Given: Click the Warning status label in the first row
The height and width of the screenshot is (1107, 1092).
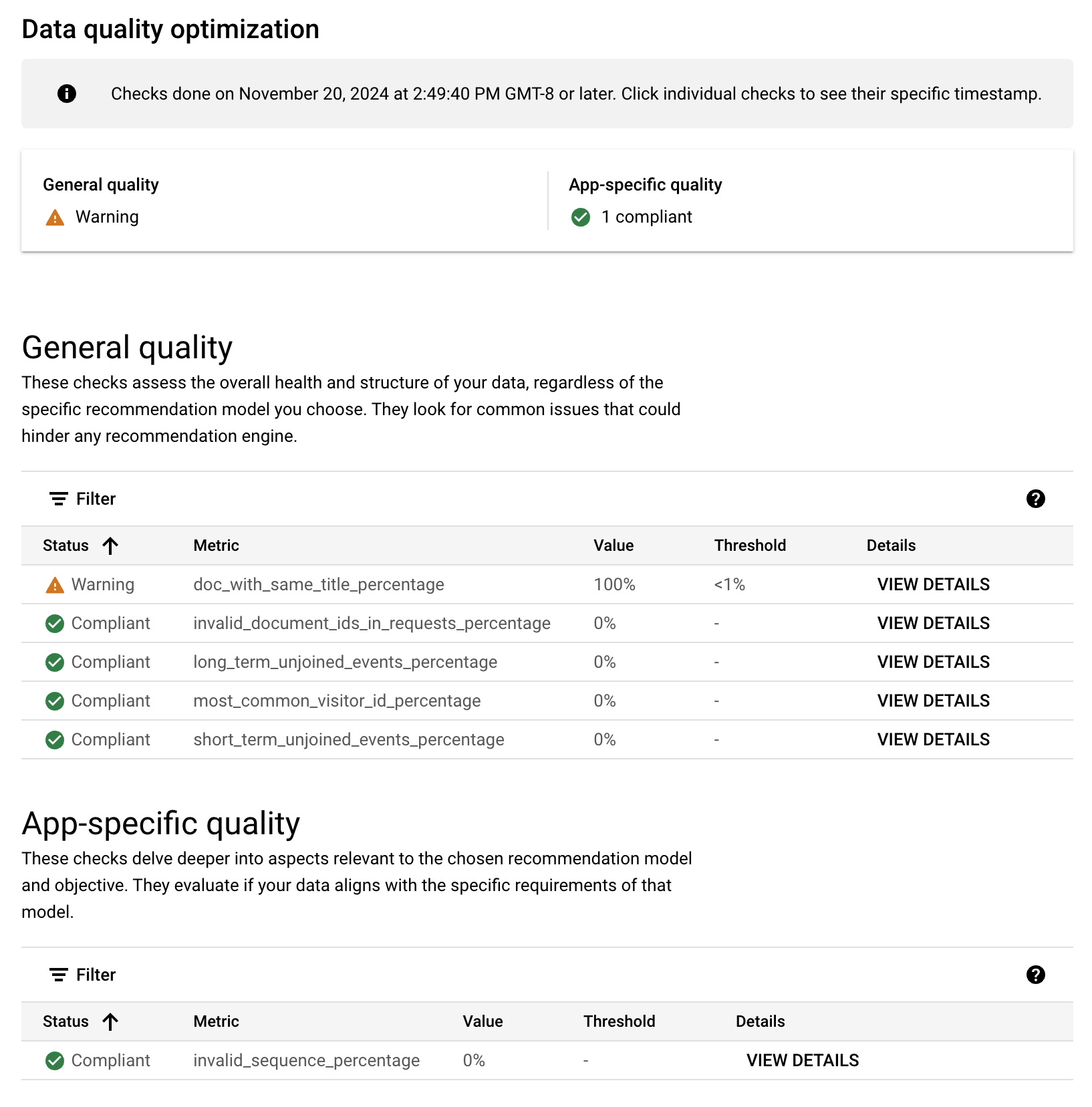Looking at the screenshot, I should pyautogui.click(x=102, y=584).
